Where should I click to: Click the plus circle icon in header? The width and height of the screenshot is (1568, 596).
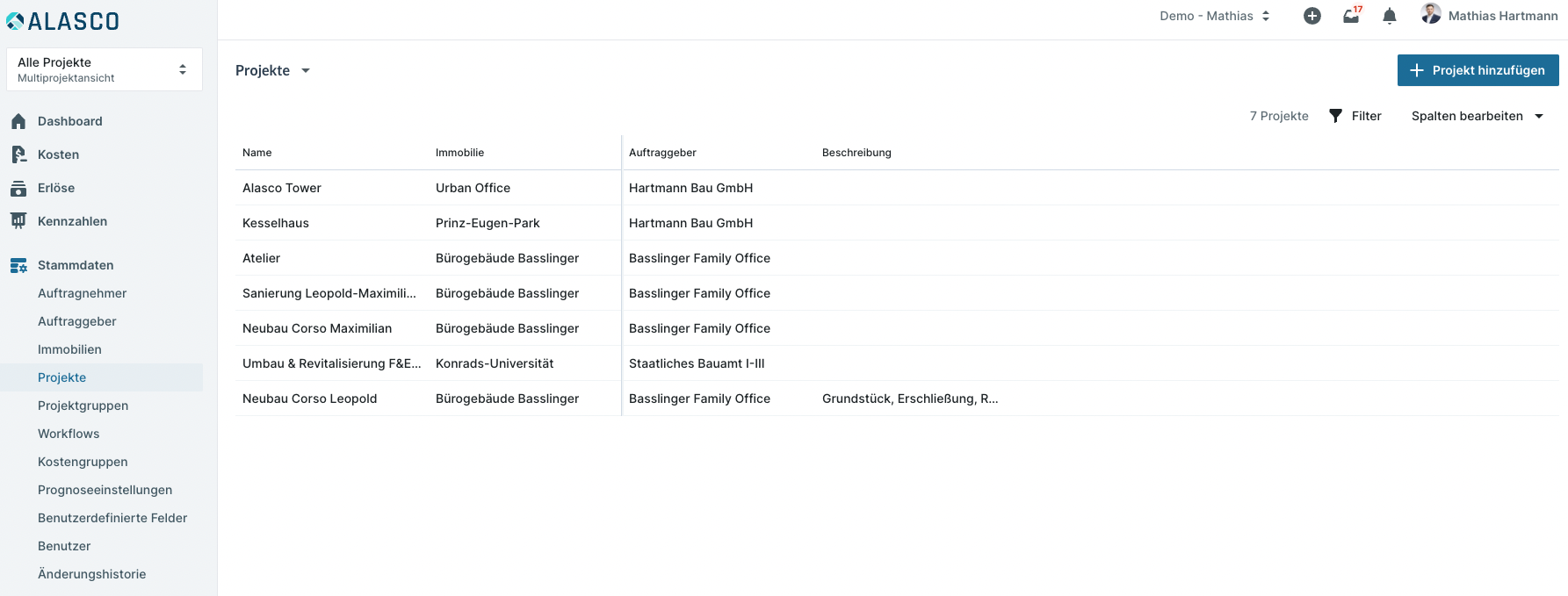pos(1312,16)
